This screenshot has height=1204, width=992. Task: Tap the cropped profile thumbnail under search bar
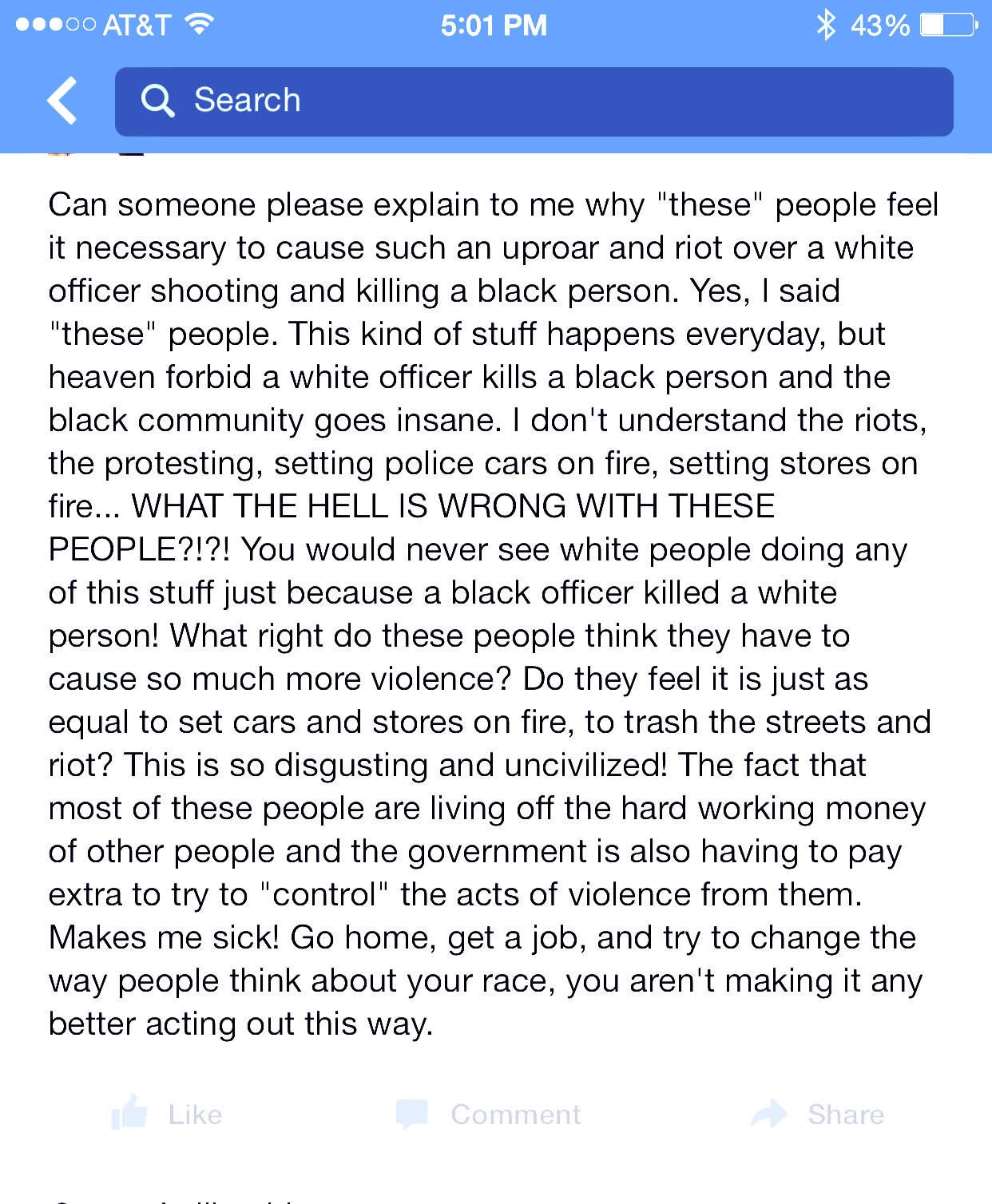click(60, 154)
